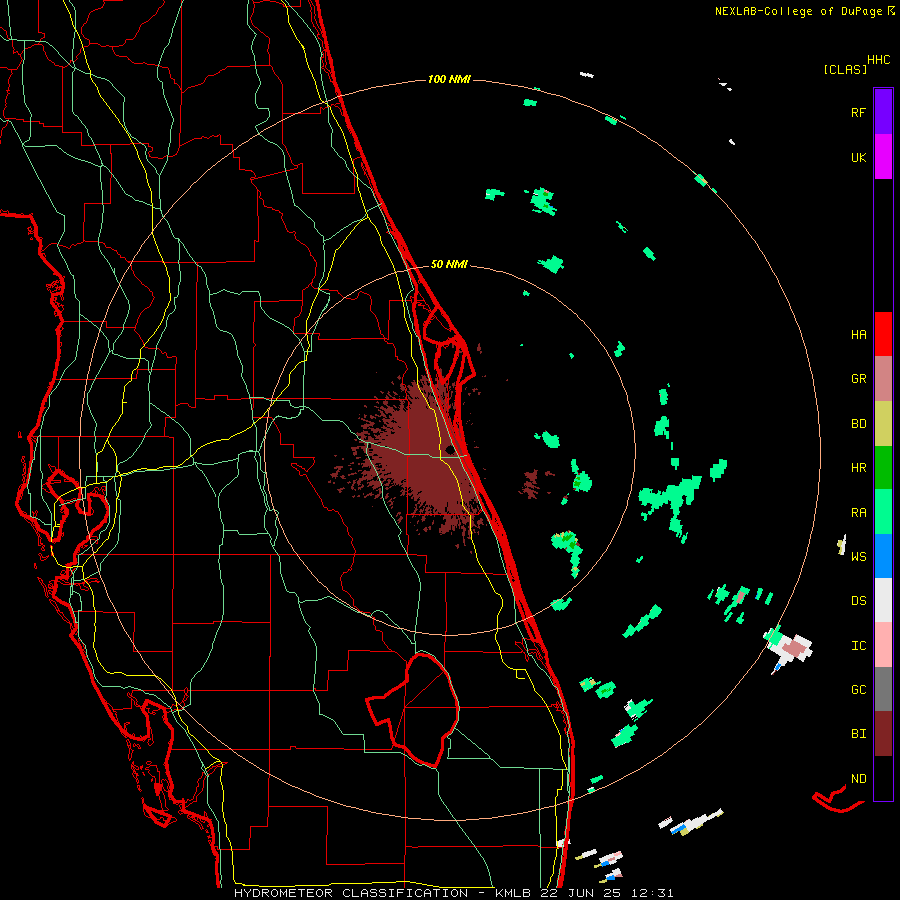900x900 pixels.
Task: Click the "GR" legend label
Action: [x=858, y=379]
